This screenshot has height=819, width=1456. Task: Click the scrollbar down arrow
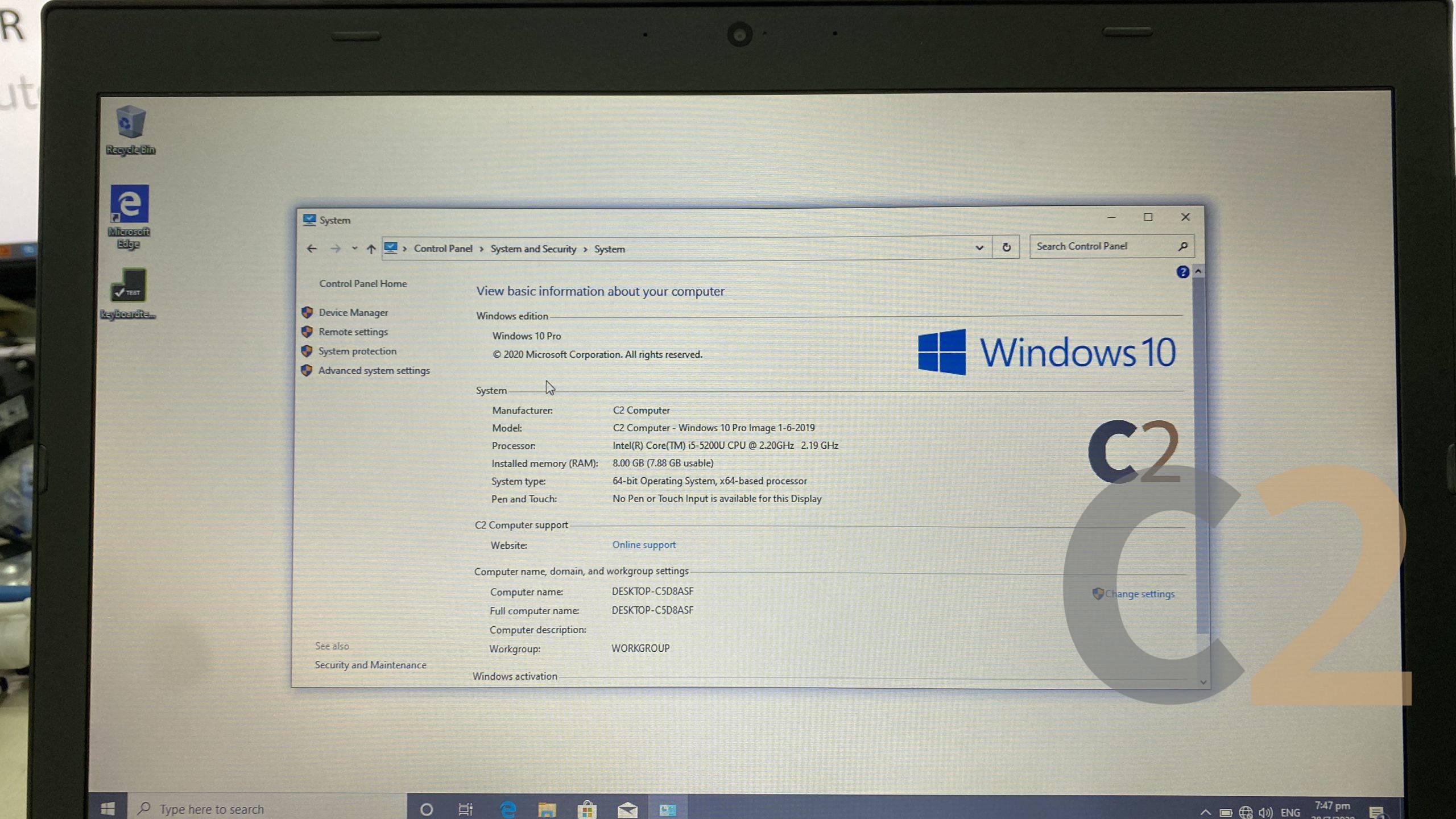[1203, 681]
